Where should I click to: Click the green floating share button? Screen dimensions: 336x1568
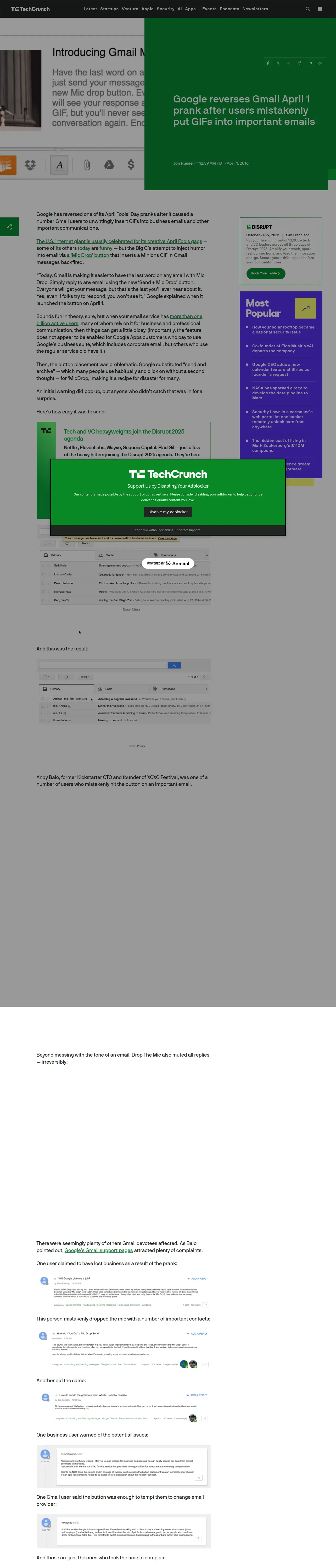[9, 226]
